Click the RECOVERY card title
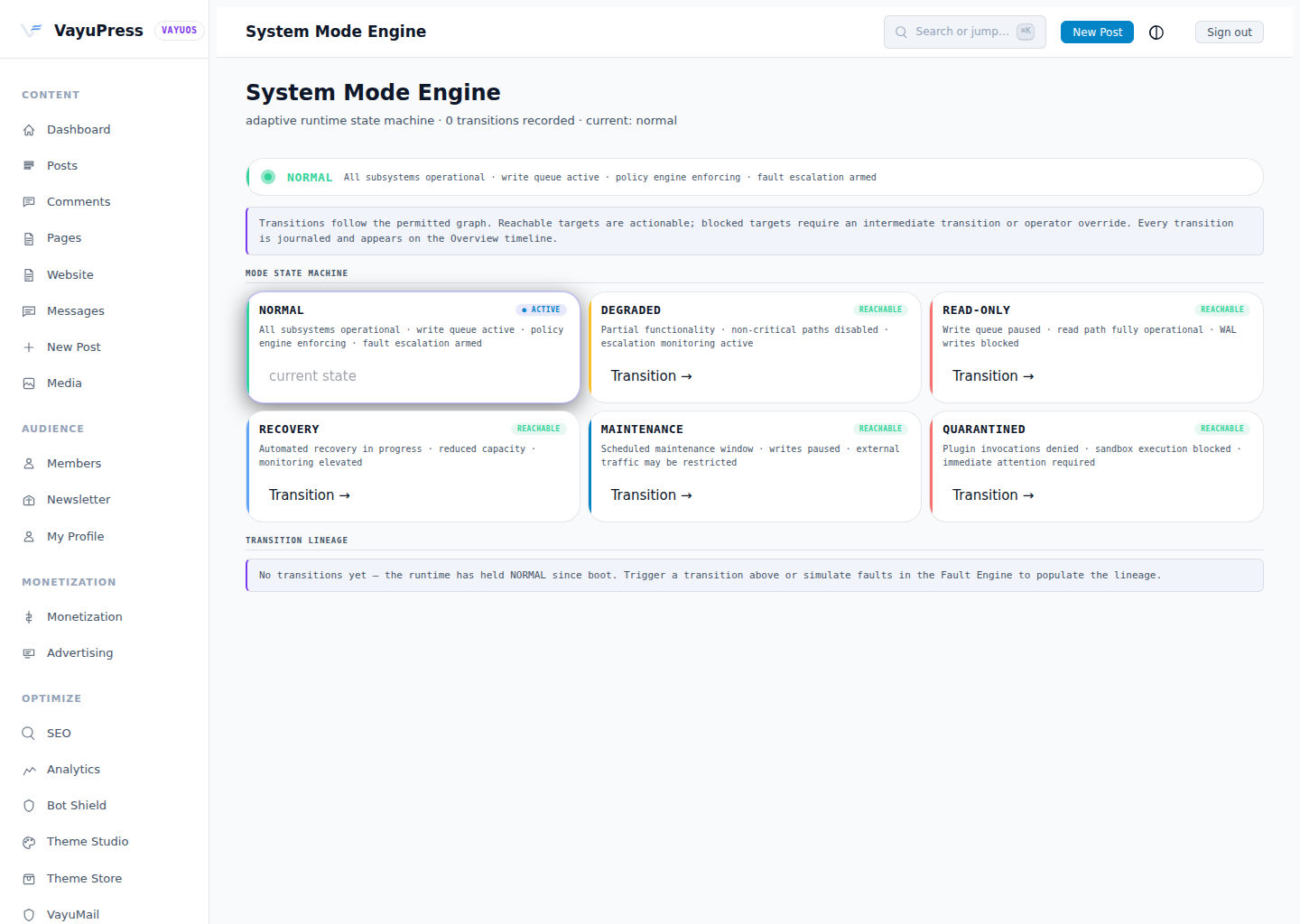Screen dimensions: 1300x924 (x=289, y=430)
